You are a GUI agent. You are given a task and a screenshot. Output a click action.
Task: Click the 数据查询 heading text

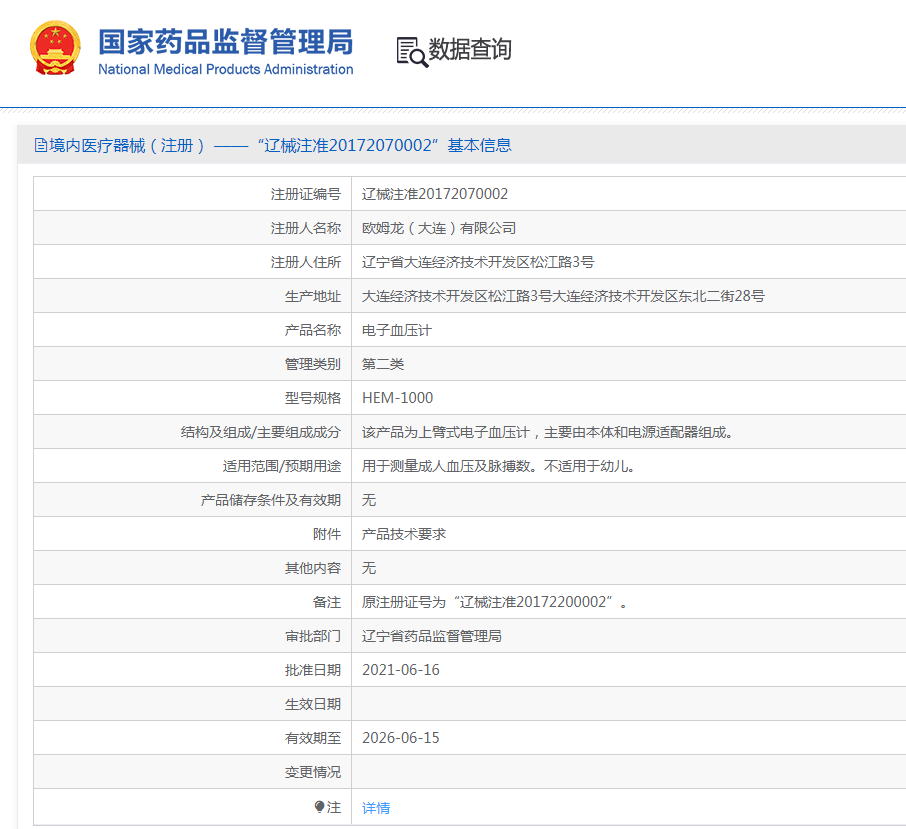click(x=470, y=49)
